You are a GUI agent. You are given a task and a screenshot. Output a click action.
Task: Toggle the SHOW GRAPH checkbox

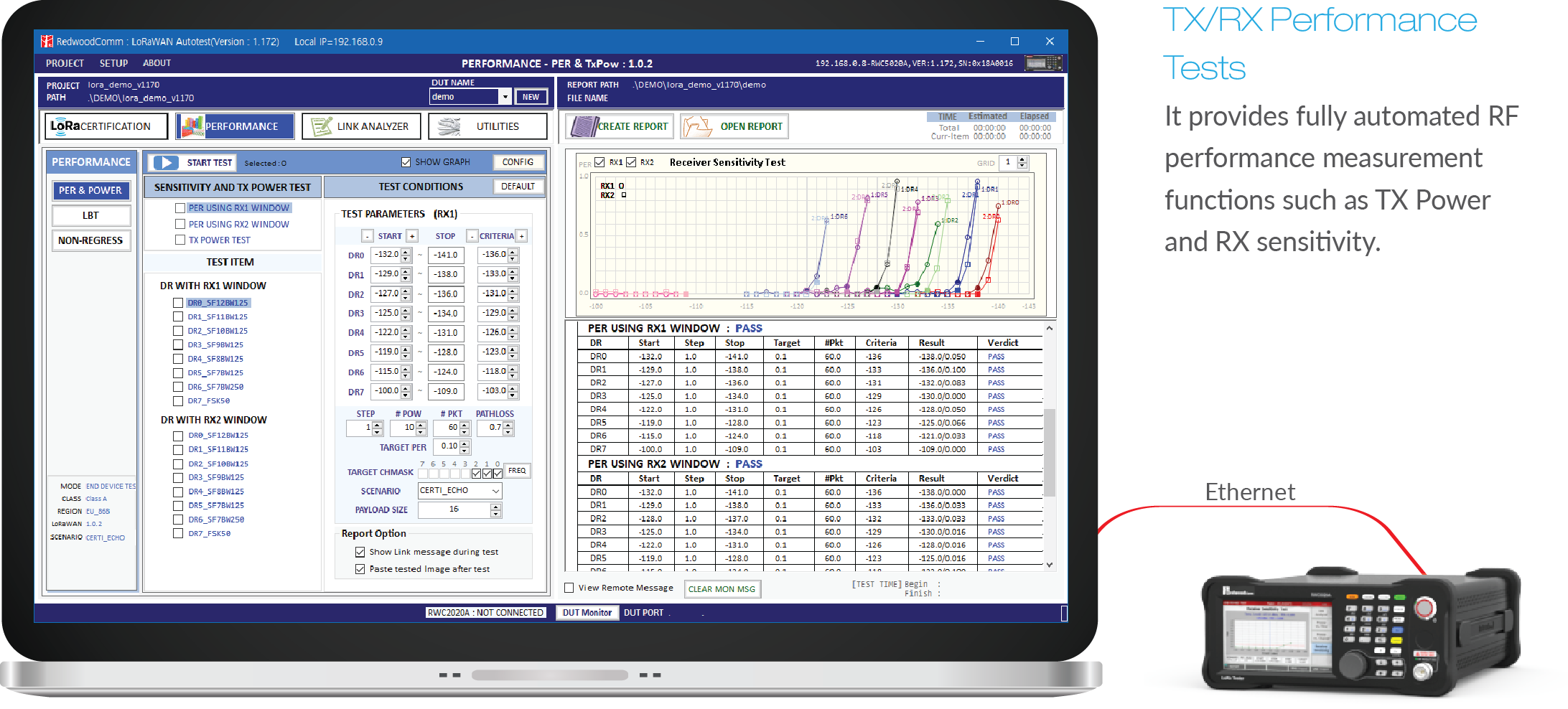click(x=406, y=162)
